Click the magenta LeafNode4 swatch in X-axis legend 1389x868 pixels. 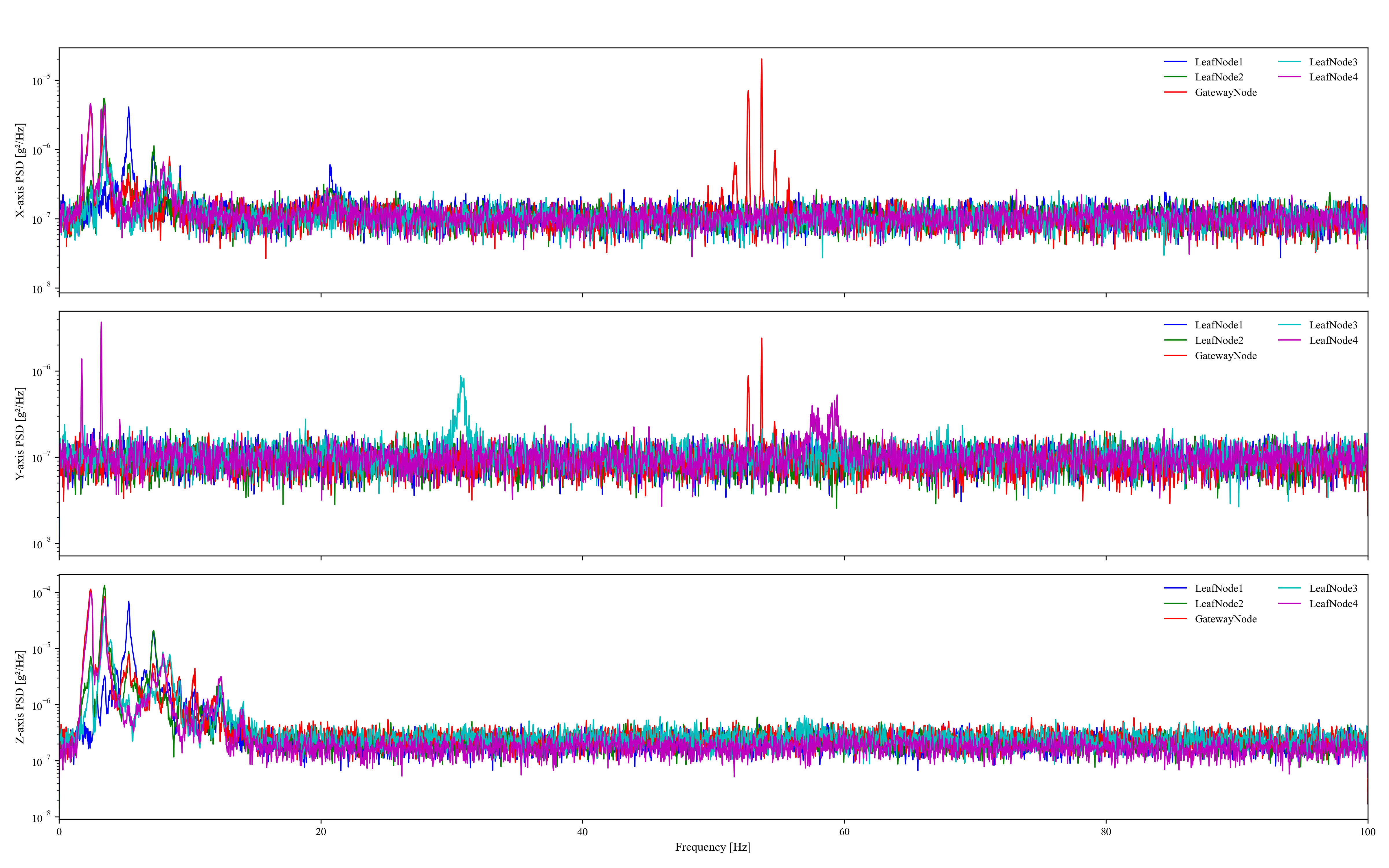coord(1289,78)
